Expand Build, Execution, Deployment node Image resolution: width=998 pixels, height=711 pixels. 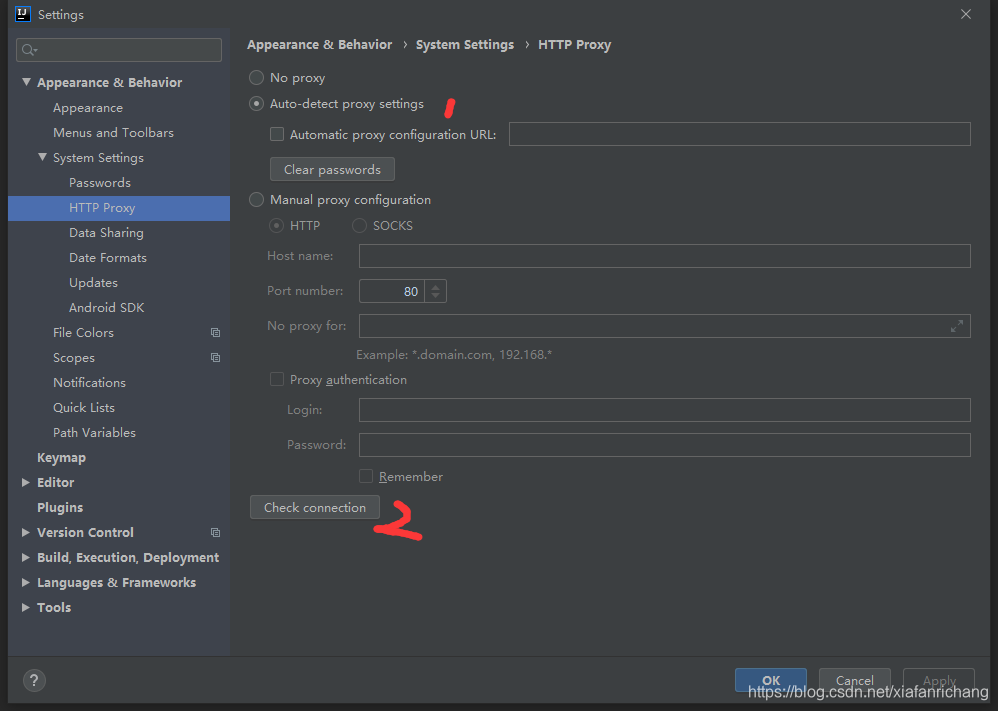(25, 557)
